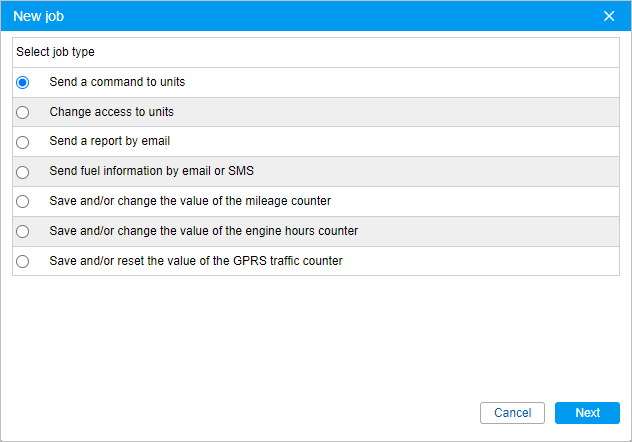Click the 'Send a command to units' label text
The image size is (632, 442).
(x=117, y=82)
